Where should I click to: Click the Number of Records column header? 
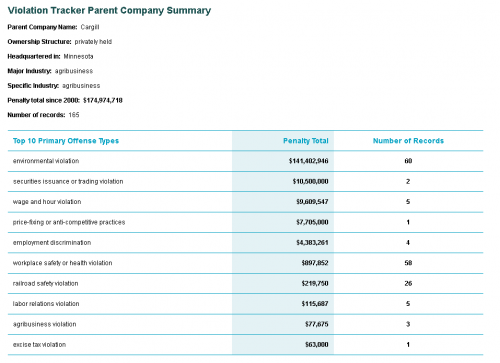[x=408, y=141]
